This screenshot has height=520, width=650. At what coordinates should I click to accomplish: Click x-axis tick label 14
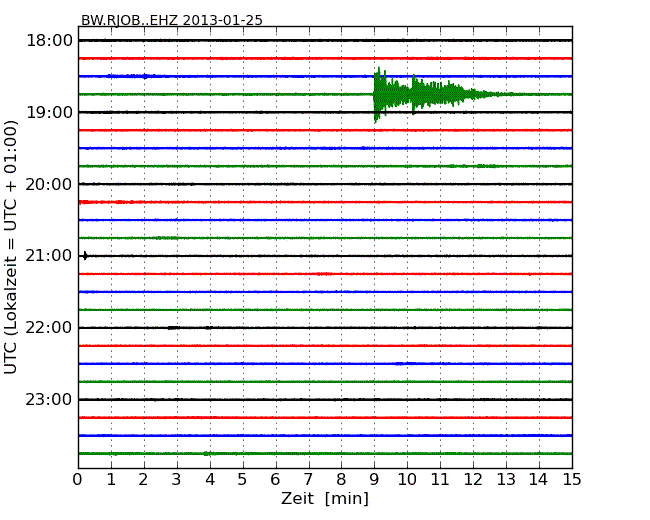[539, 479]
